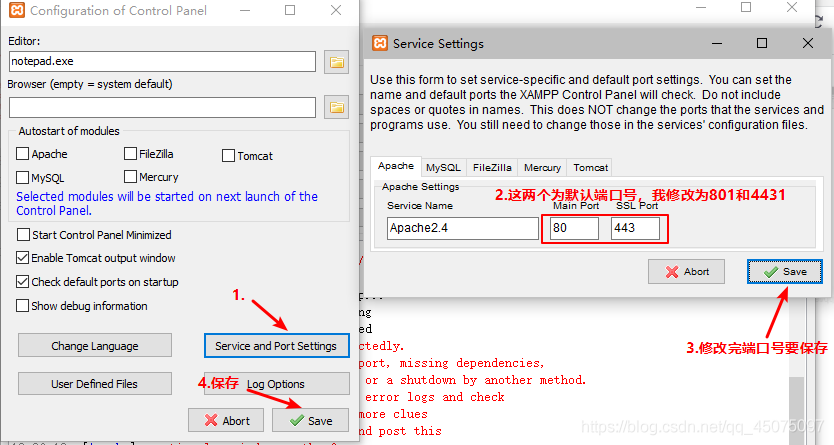Click the XAMPP icon in Service Settings title
Viewport: 834px width, 445px height.
click(380, 43)
